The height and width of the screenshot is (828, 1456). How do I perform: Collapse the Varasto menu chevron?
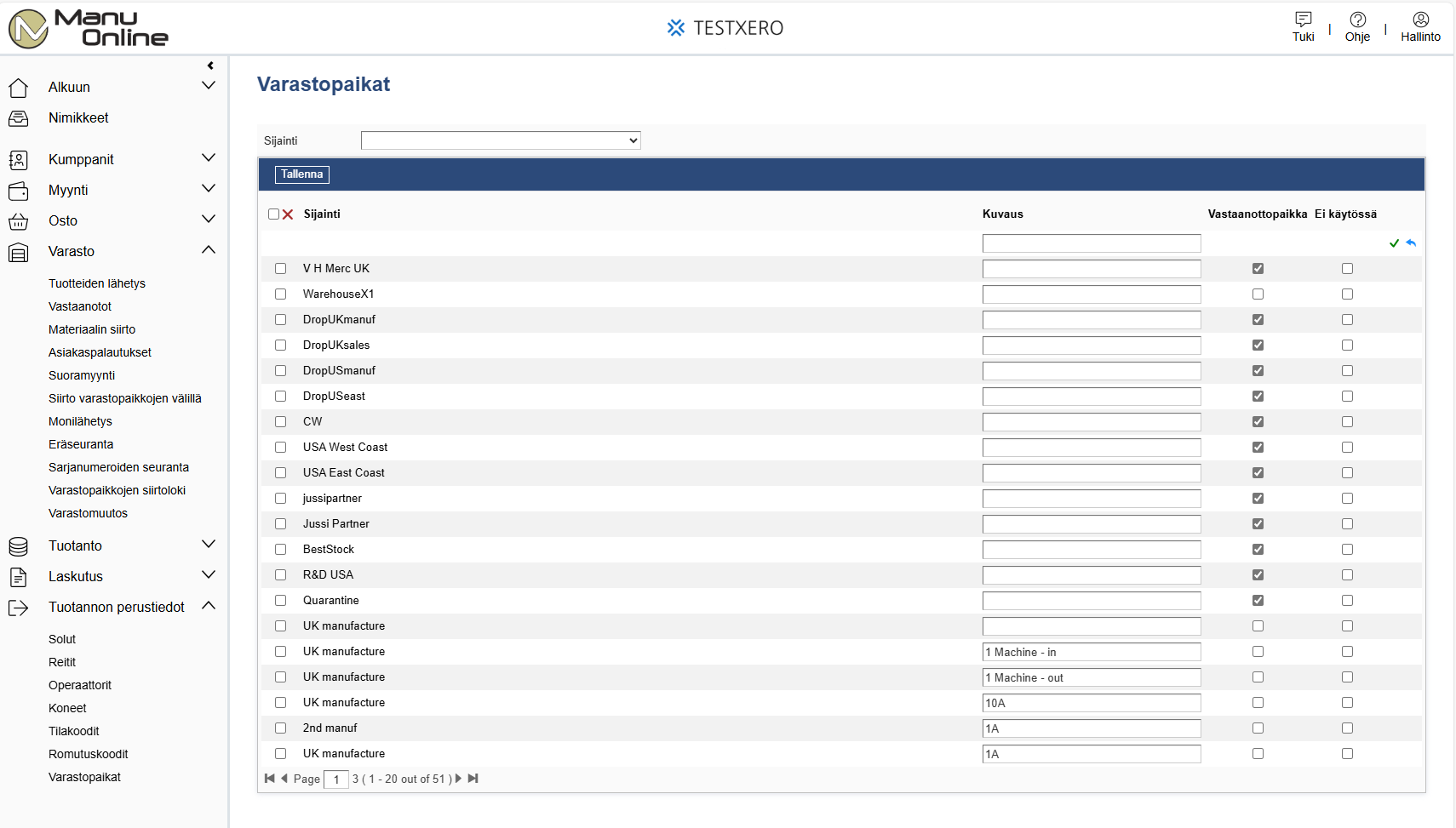click(x=209, y=250)
